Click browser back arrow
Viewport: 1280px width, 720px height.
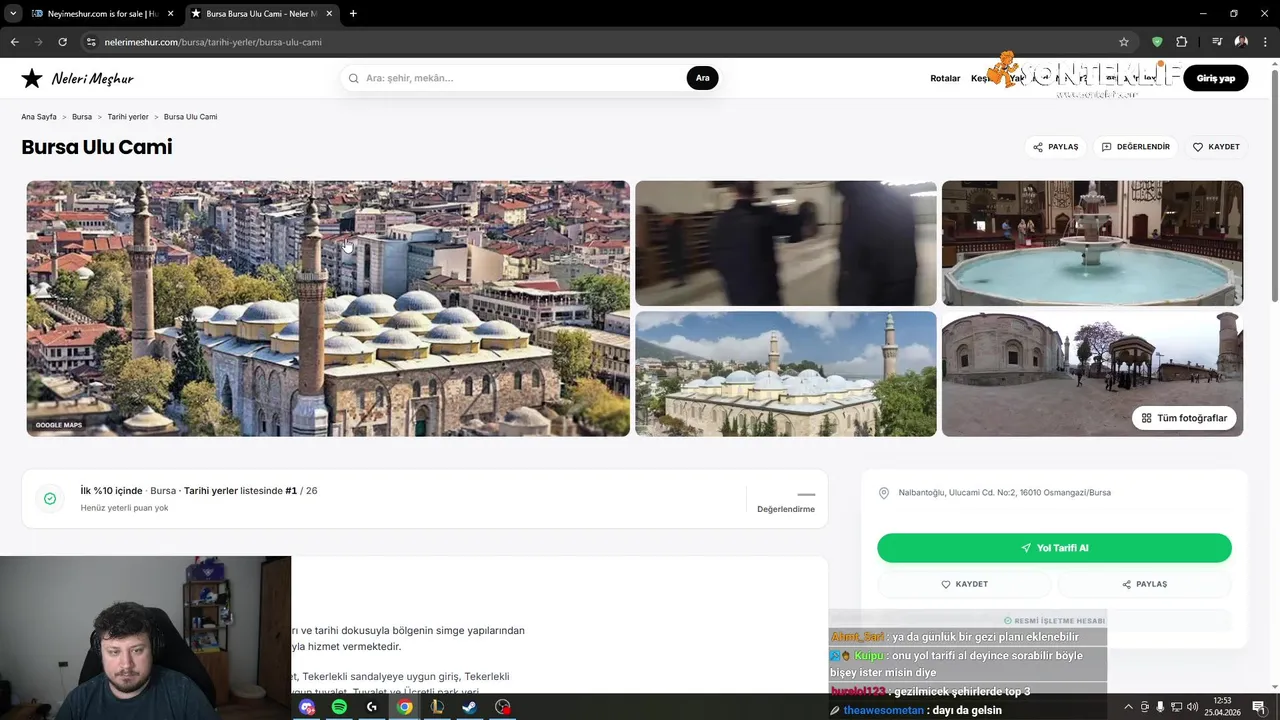point(15,42)
